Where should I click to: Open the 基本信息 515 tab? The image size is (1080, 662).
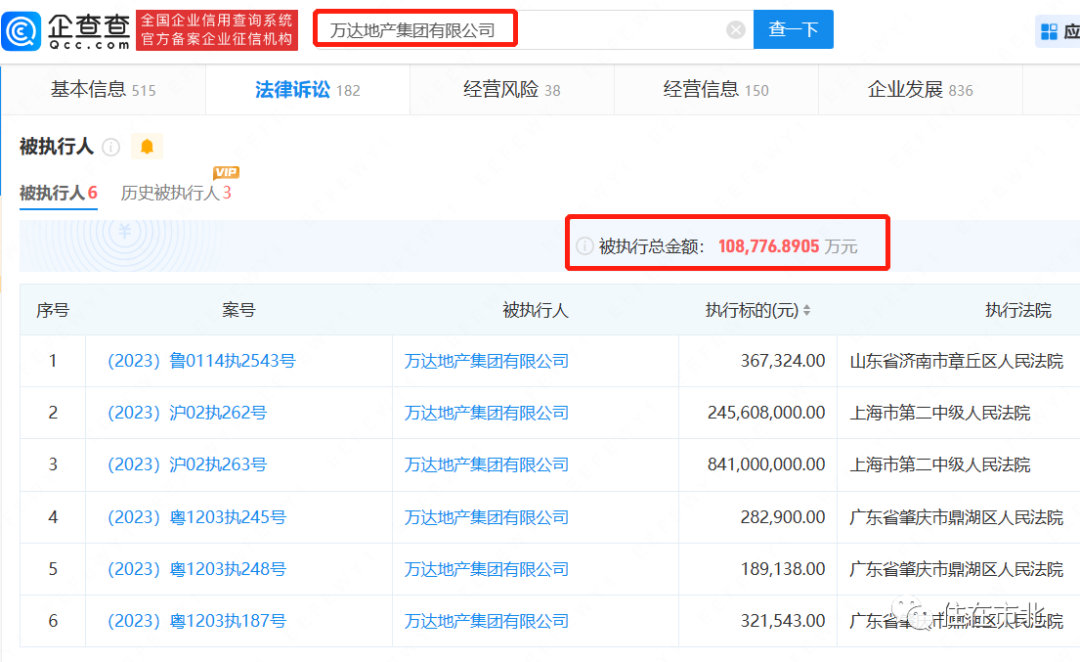coord(103,90)
